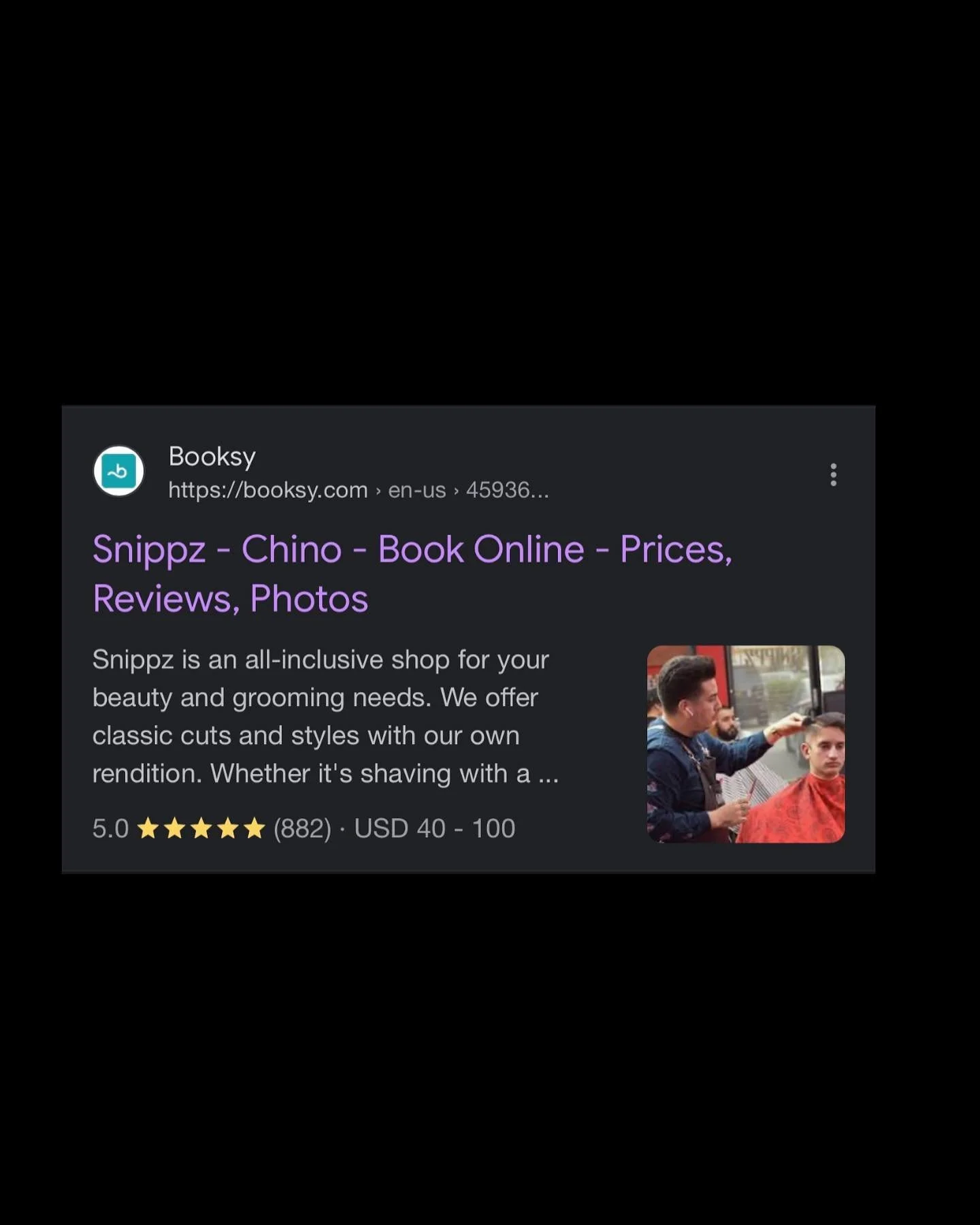Click the first yellow rating star
The width and height of the screenshot is (980, 1225).
pos(148,828)
